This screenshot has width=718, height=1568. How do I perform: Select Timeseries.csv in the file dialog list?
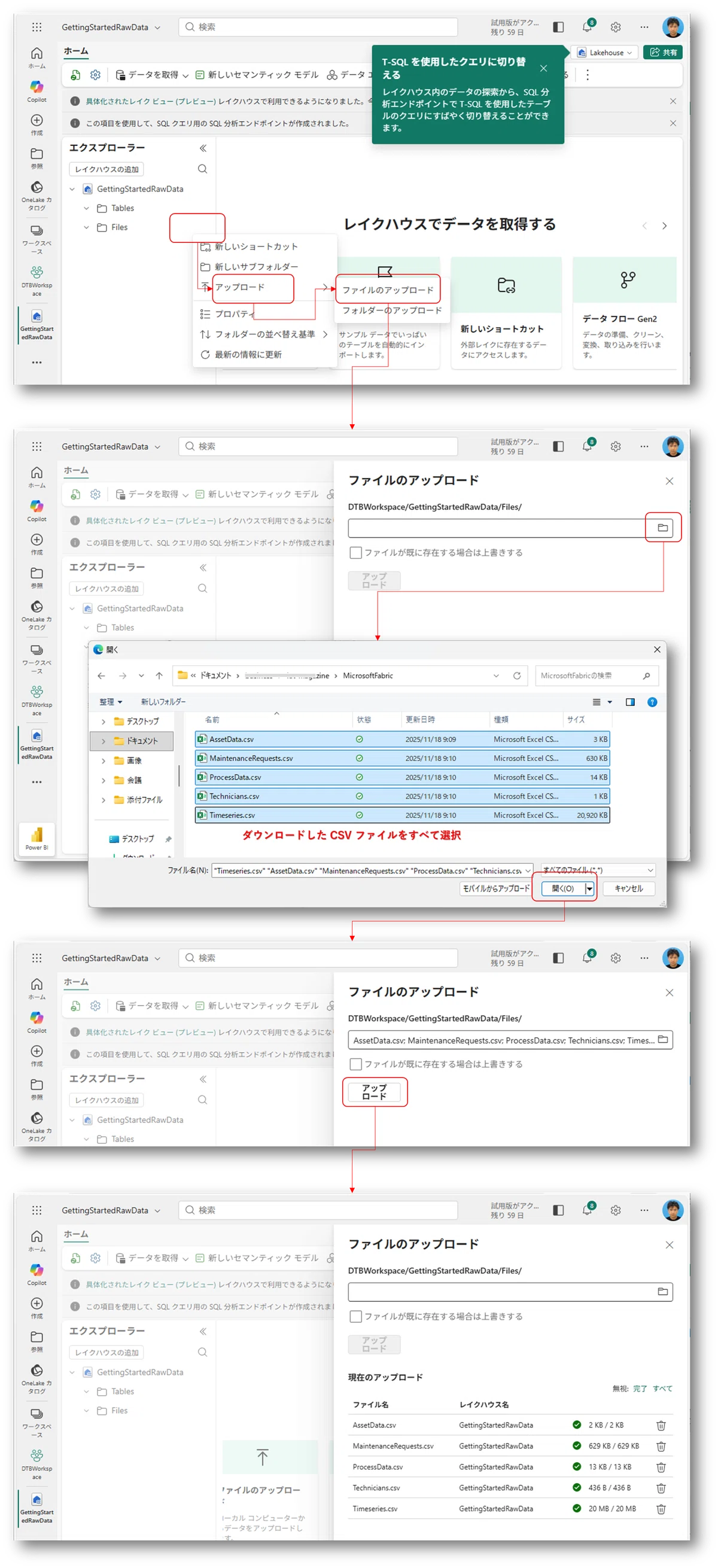pos(402,815)
